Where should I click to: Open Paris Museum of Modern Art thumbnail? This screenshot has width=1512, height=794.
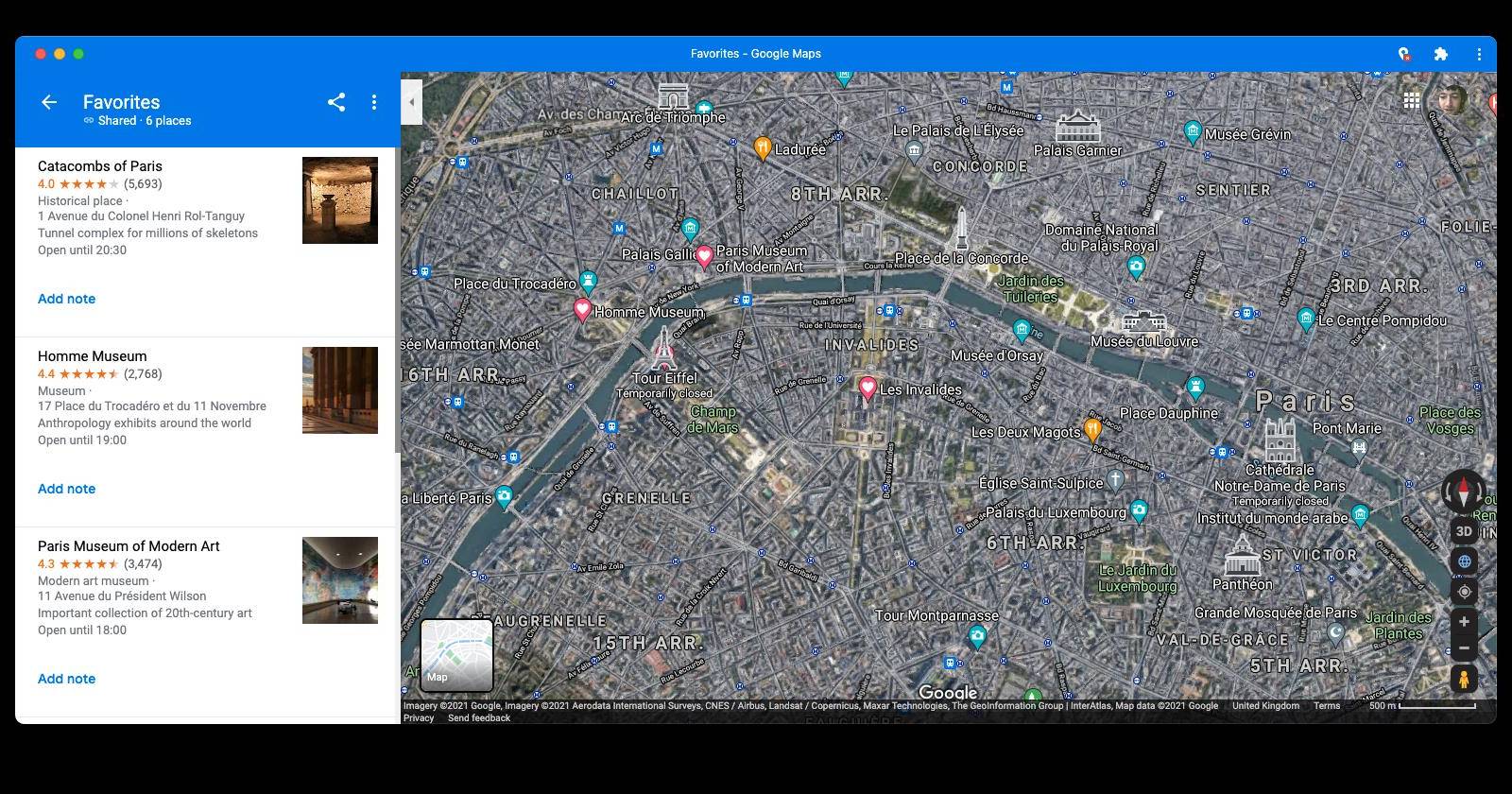coord(340,580)
